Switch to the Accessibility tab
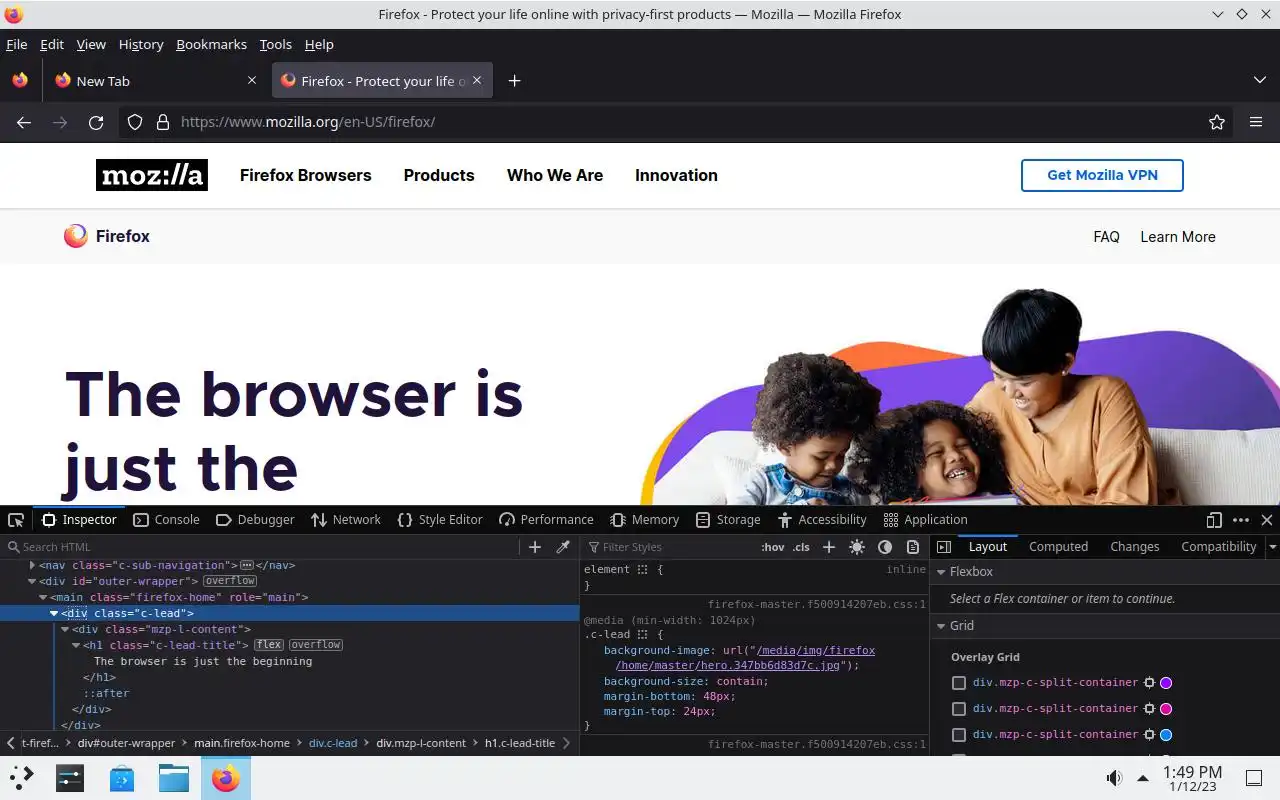Viewport: 1280px width, 800px height. point(822,520)
